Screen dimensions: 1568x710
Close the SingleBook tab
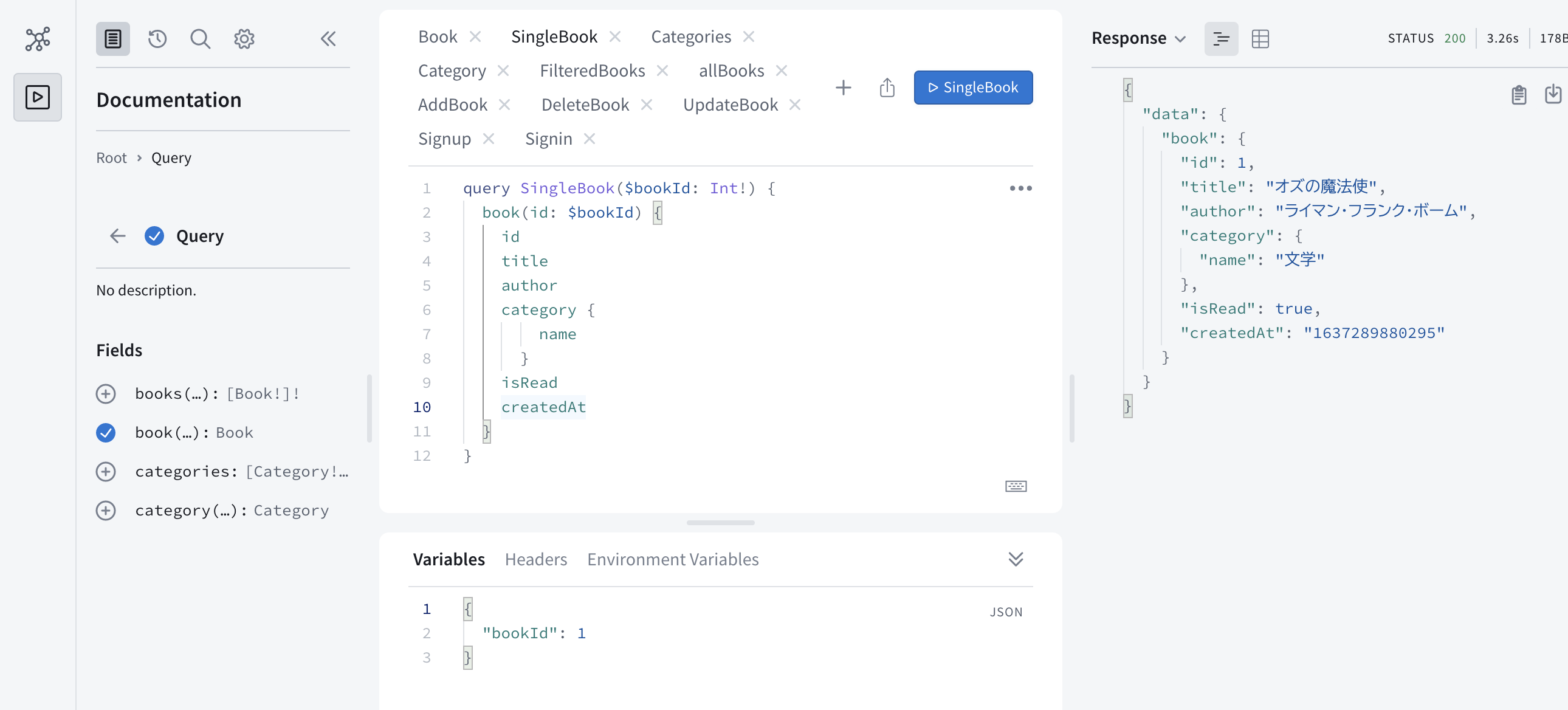coord(615,36)
